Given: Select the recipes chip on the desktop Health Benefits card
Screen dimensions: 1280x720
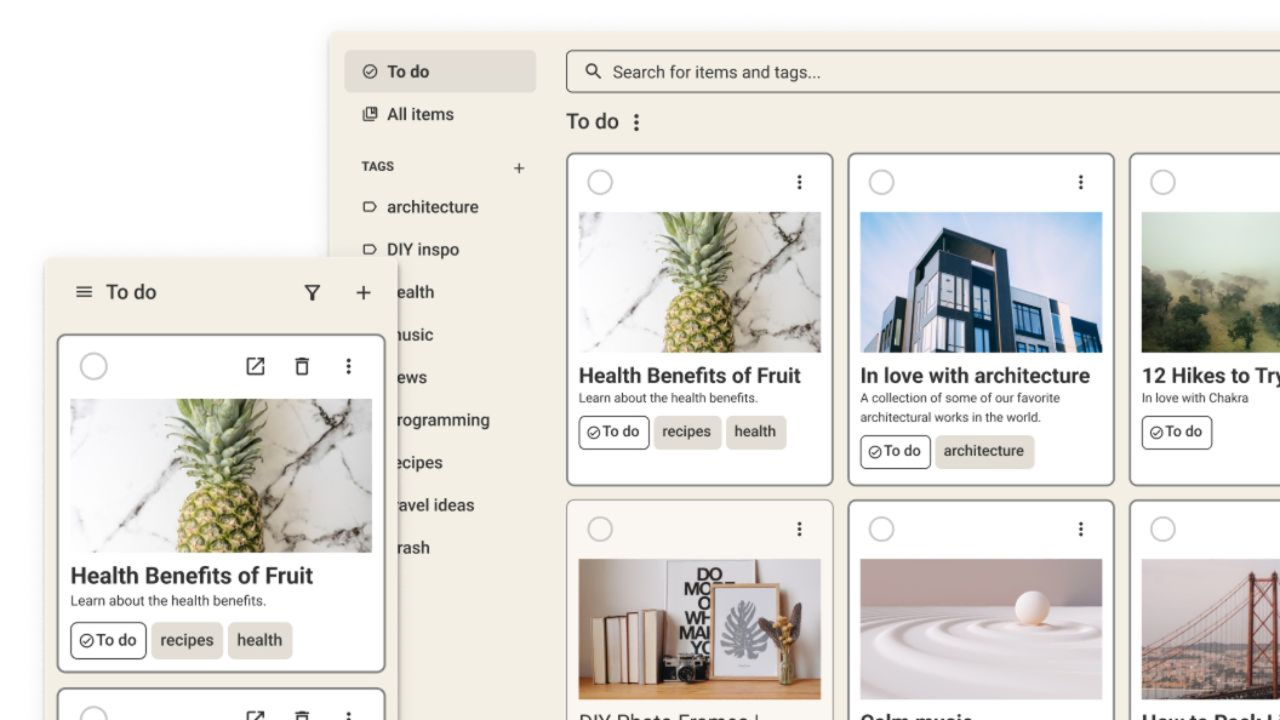Looking at the screenshot, I should 687,432.
